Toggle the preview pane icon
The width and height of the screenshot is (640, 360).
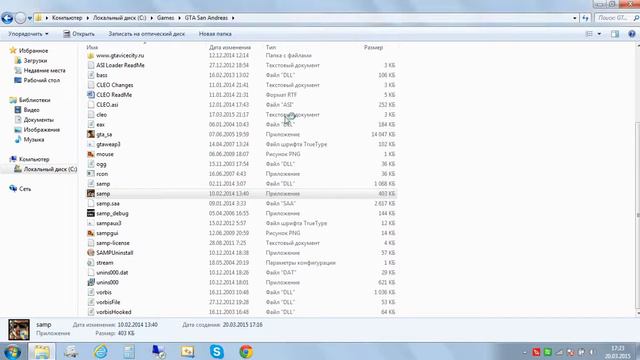[x=615, y=34]
